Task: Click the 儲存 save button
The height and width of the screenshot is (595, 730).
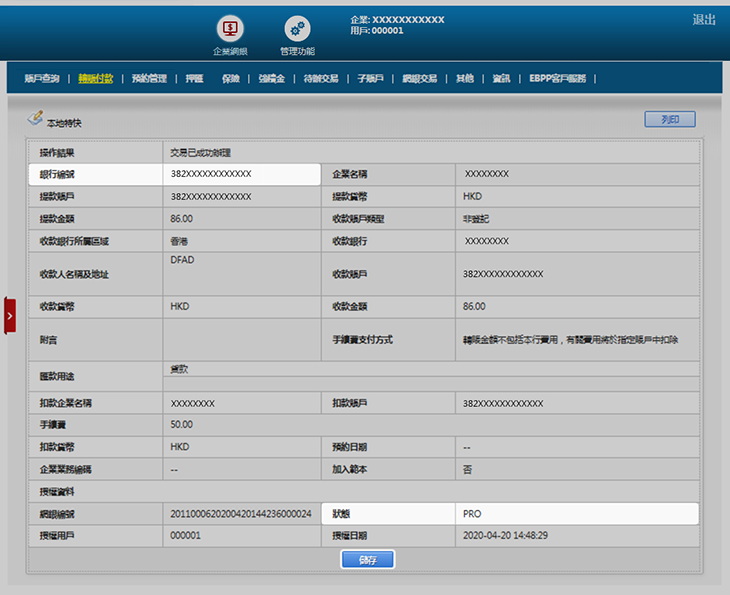Action: click(367, 560)
